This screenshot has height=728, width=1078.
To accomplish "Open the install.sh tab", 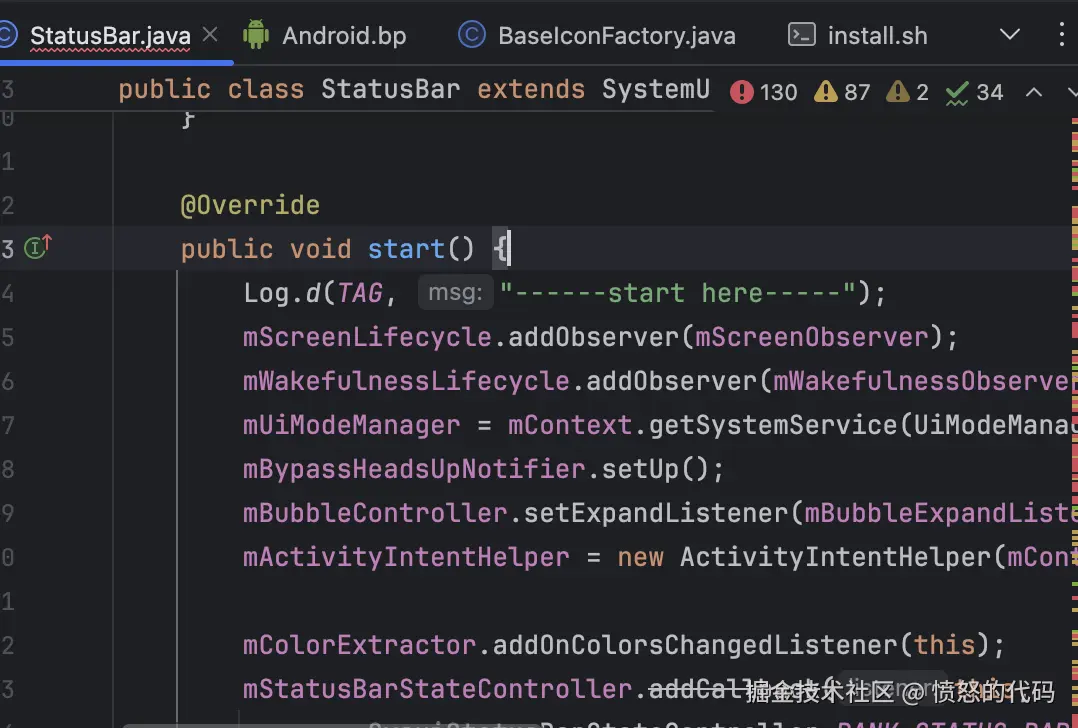I will click(877, 35).
